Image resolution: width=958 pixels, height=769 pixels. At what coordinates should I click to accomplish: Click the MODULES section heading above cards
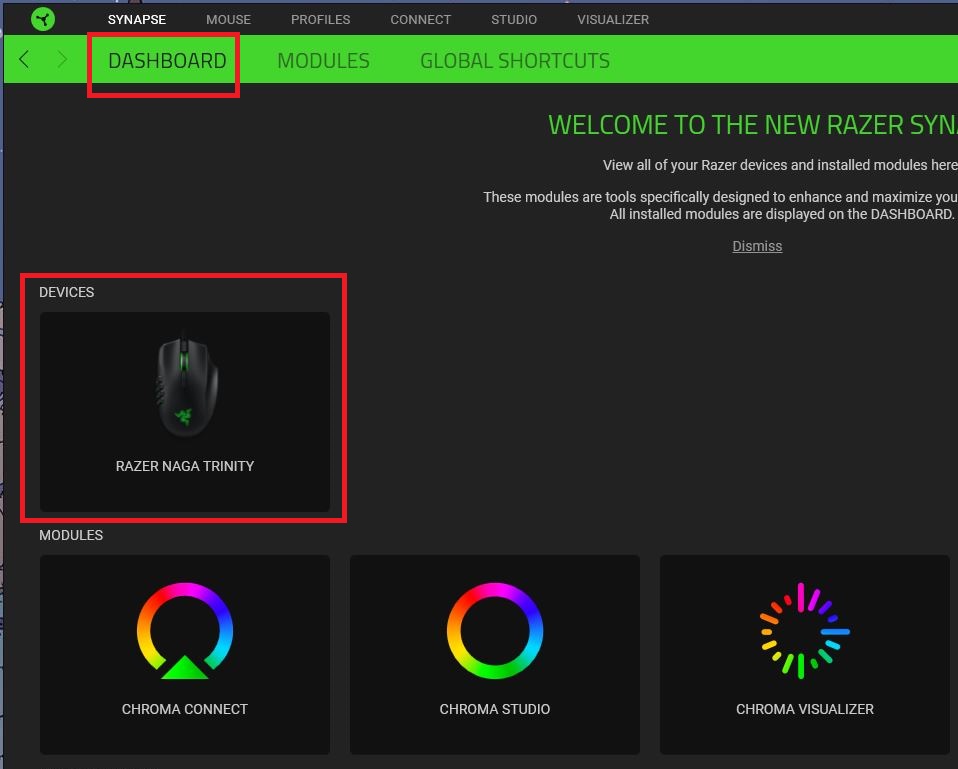coord(71,535)
